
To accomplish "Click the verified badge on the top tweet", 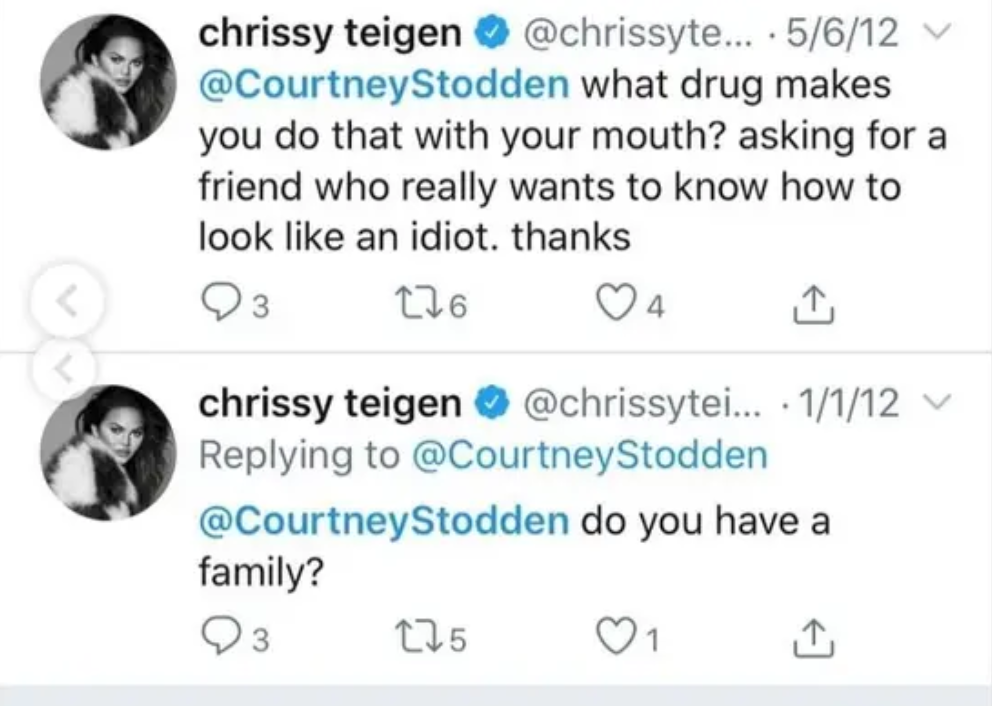I will pos(491,35).
